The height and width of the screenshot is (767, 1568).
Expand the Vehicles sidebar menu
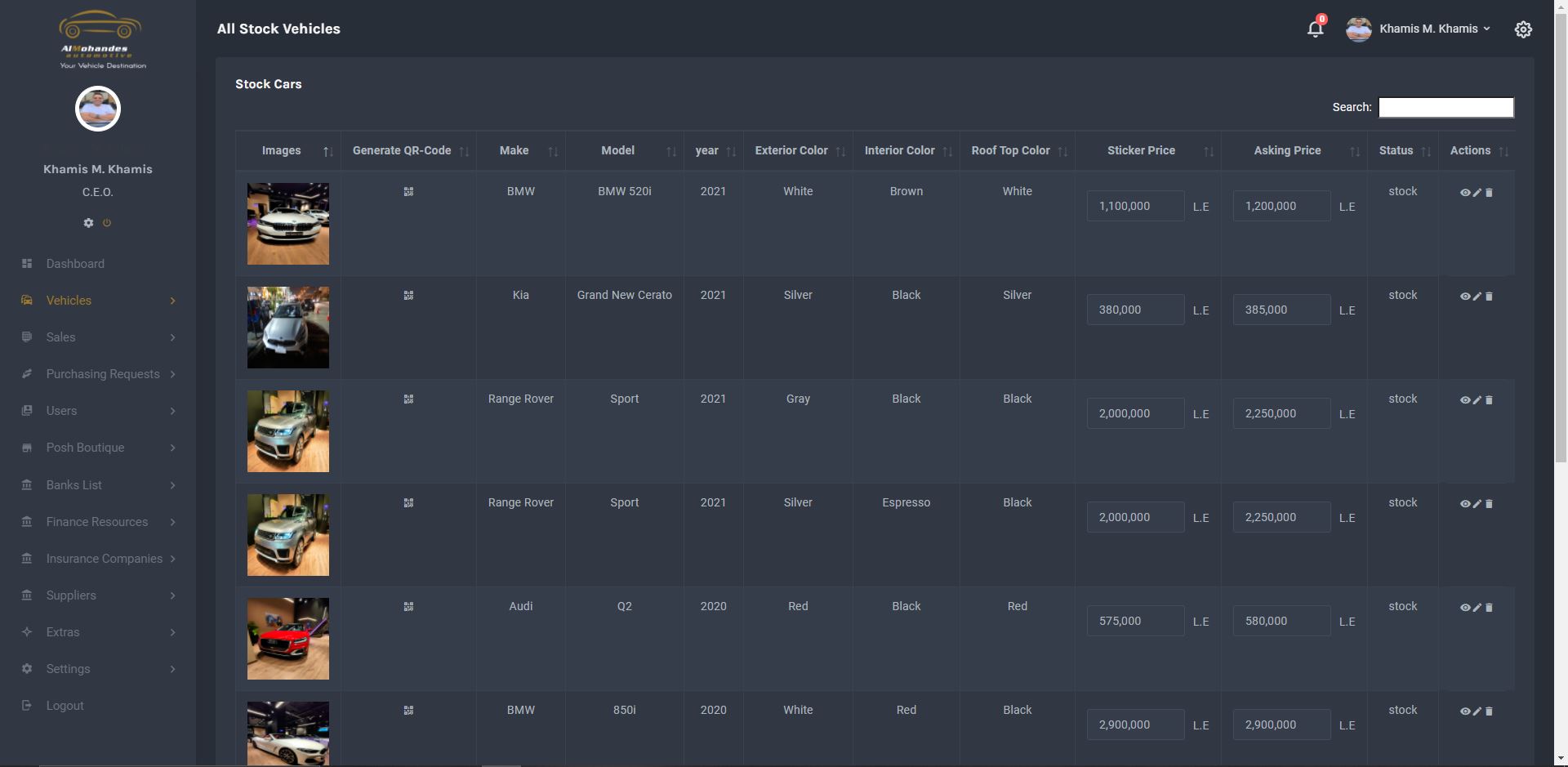click(x=98, y=301)
